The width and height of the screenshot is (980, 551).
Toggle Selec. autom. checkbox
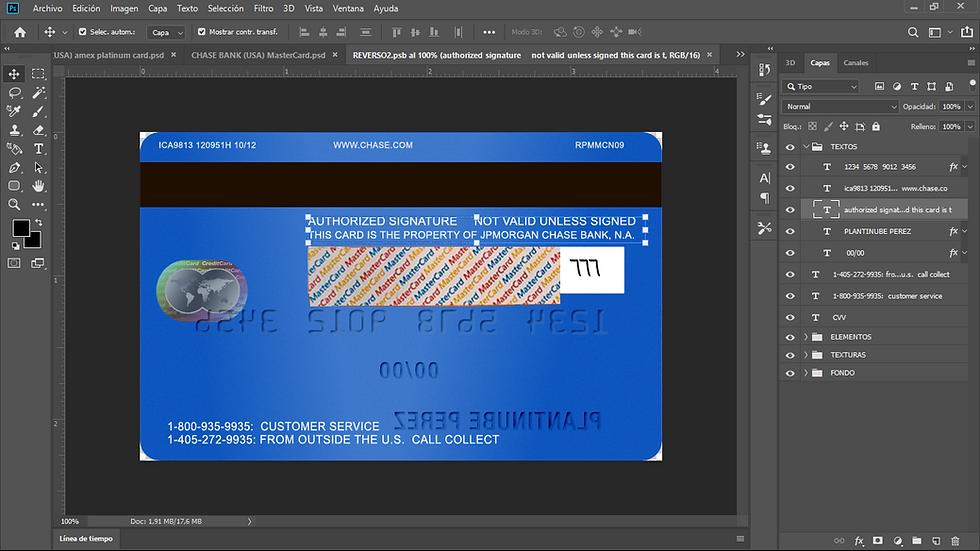[82, 32]
